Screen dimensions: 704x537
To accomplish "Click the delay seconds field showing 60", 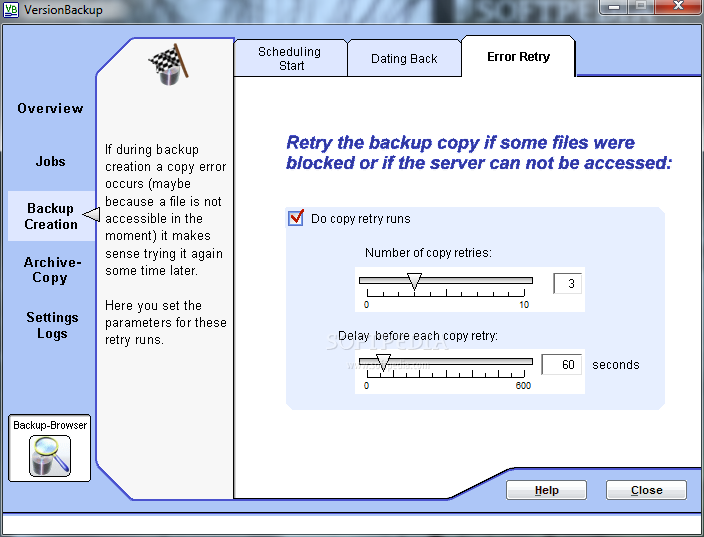I will (x=562, y=364).
